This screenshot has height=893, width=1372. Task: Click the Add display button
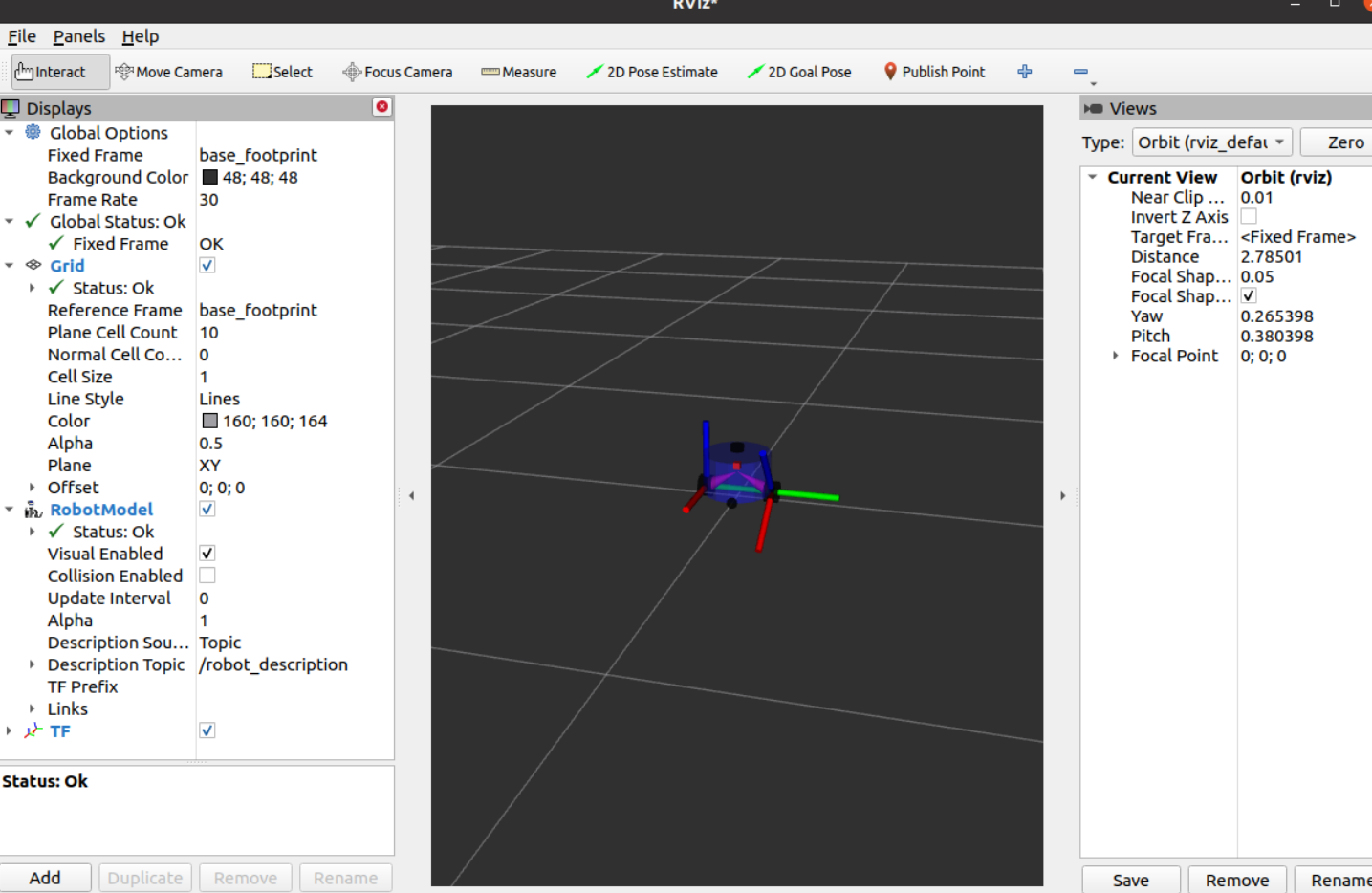45,878
